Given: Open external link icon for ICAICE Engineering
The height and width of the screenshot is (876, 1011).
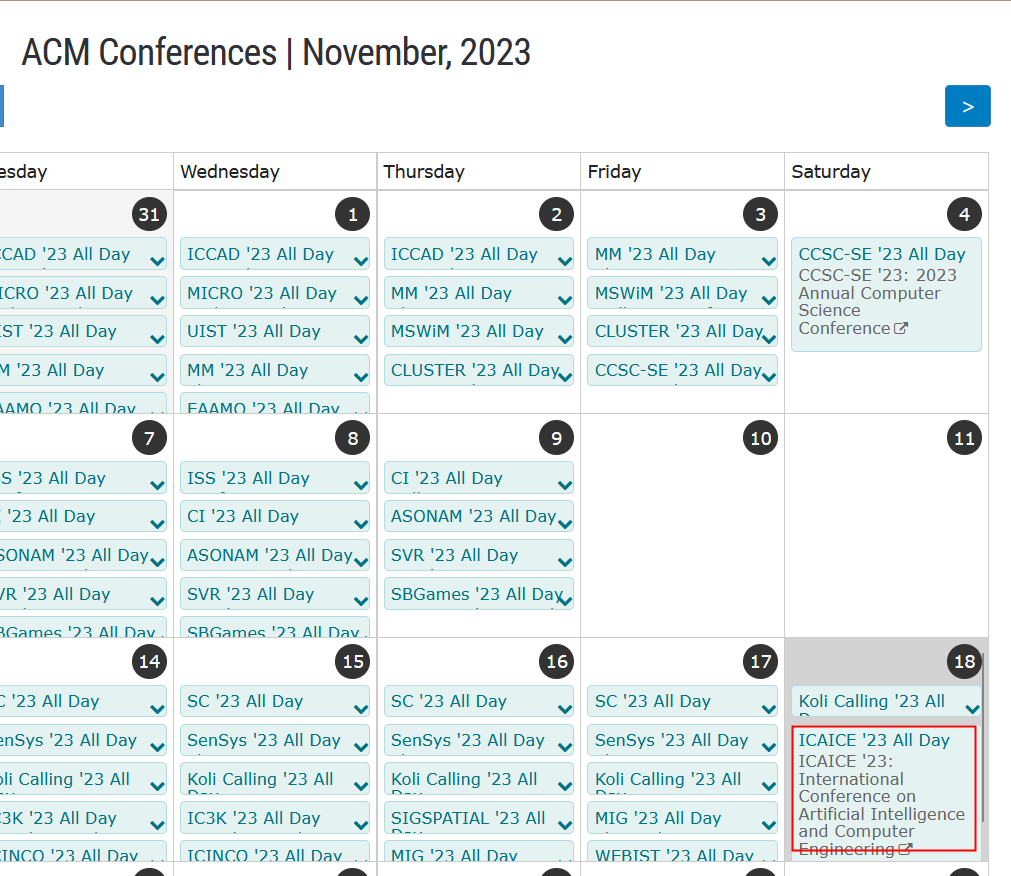Looking at the screenshot, I should coord(905,850).
